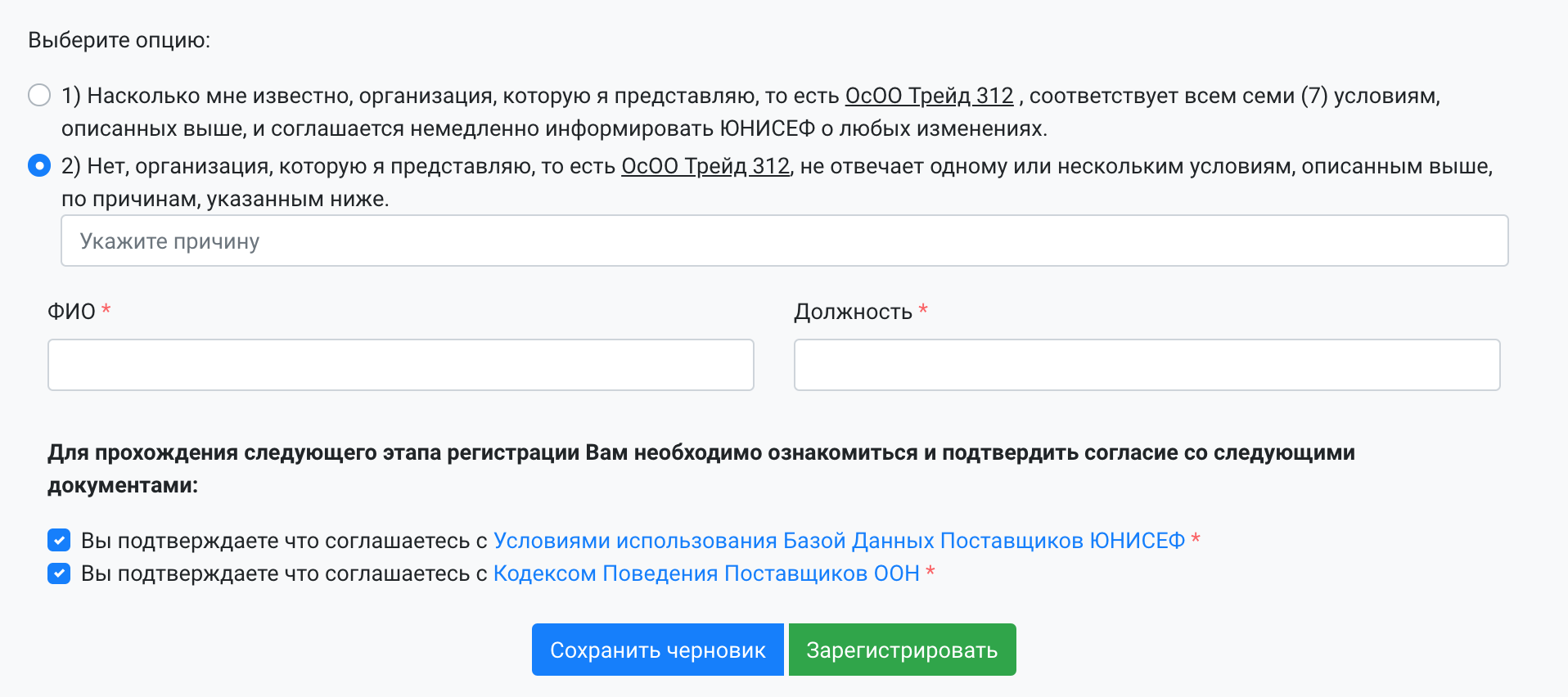The image size is (1568, 697).
Task: Select radio option 1 confirming all seven conditions
Action: pyautogui.click(x=39, y=96)
